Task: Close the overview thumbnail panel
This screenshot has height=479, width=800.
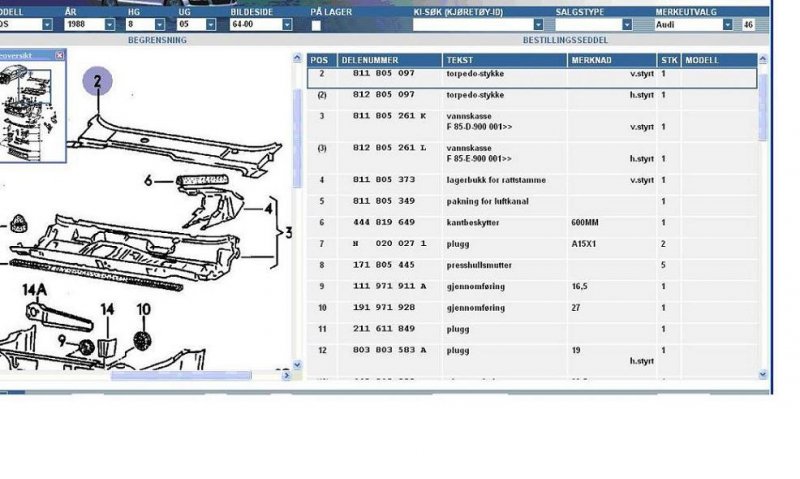Action: (x=59, y=55)
